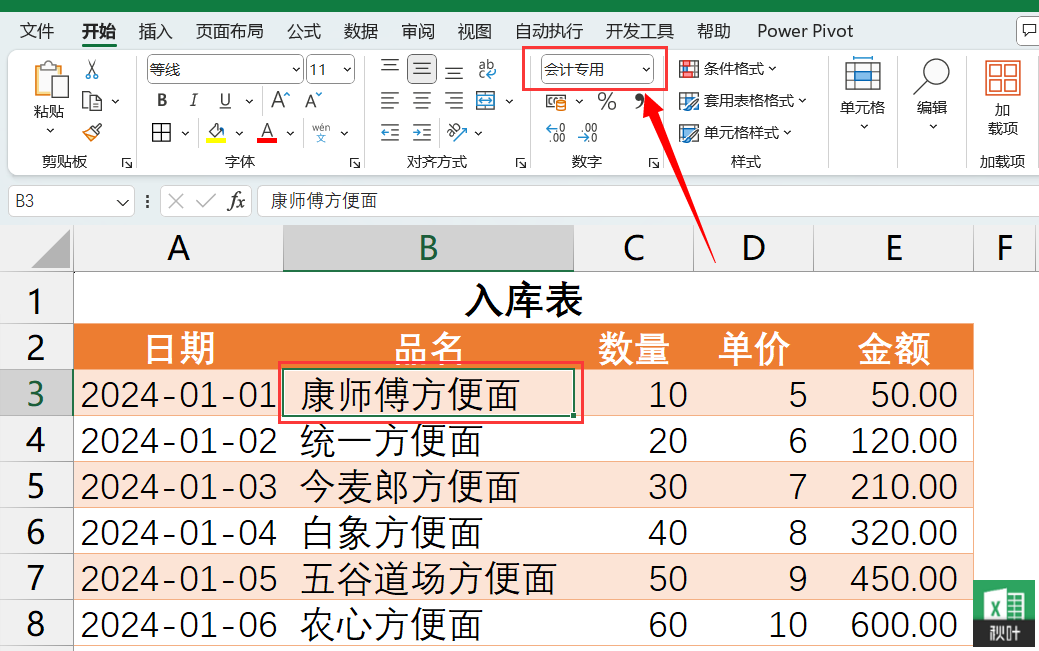Open the 视图 menu tab
The width and height of the screenshot is (1039, 651).
click(x=474, y=31)
